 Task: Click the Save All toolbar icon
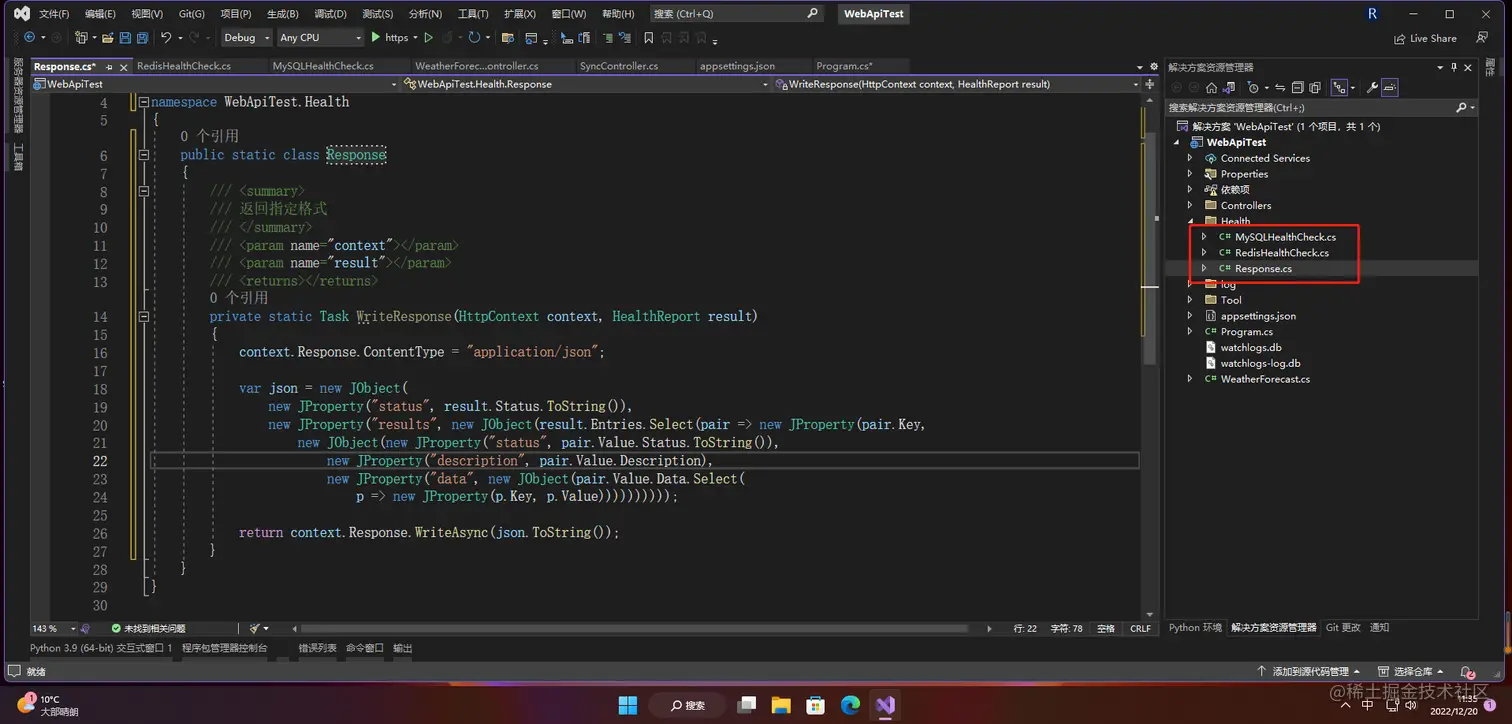[x=142, y=38]
